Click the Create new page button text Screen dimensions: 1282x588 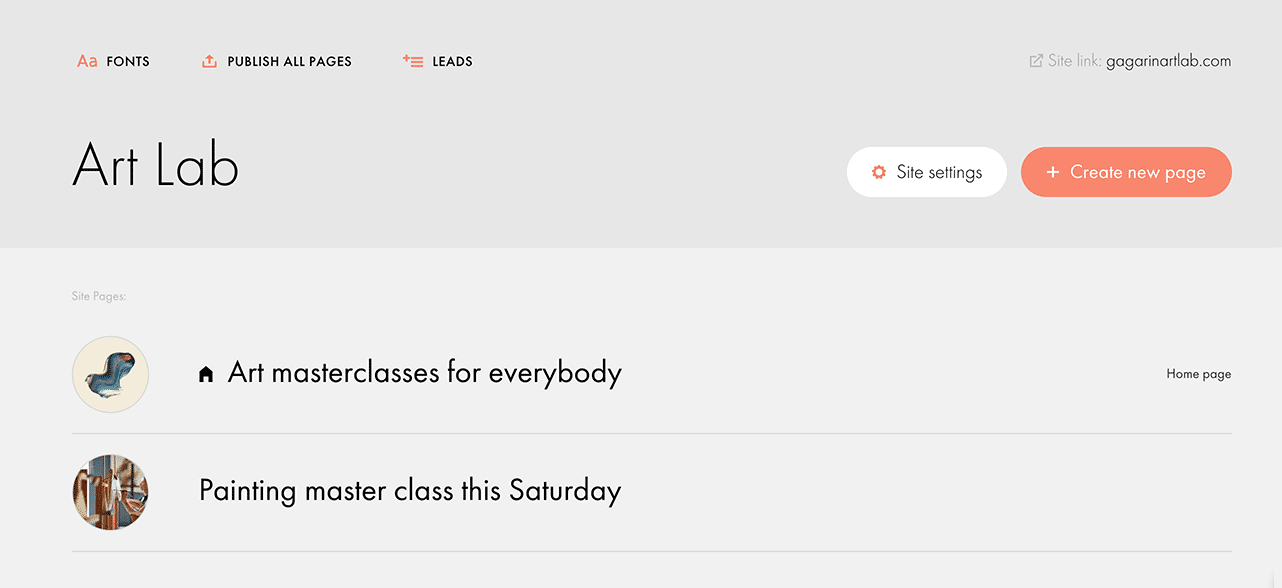1138,172
